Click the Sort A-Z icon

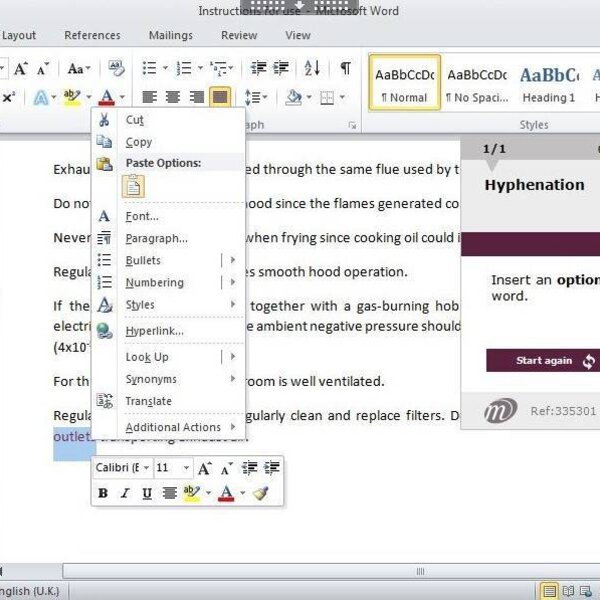312,68
